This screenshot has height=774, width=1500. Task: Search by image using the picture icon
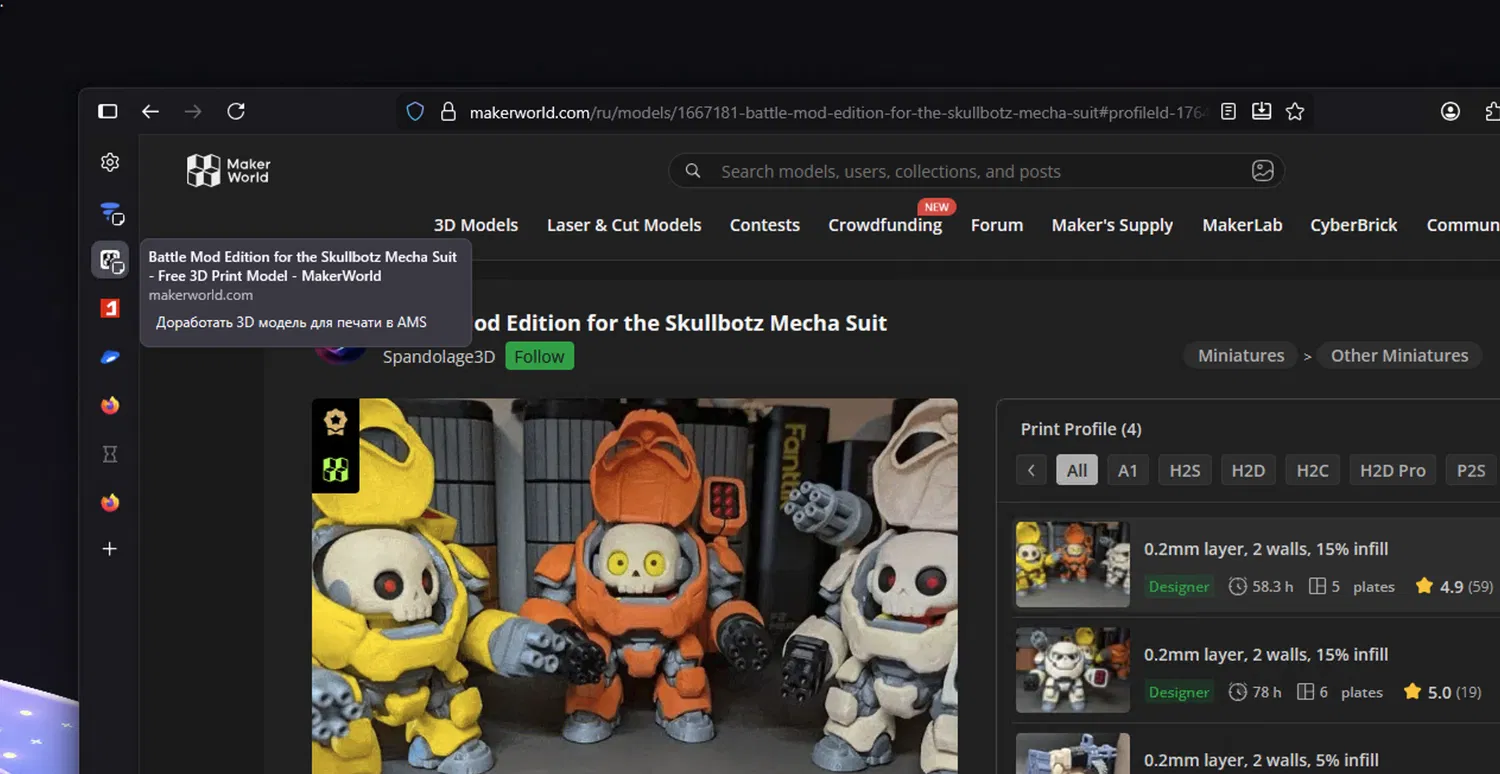coord(1263,171)
